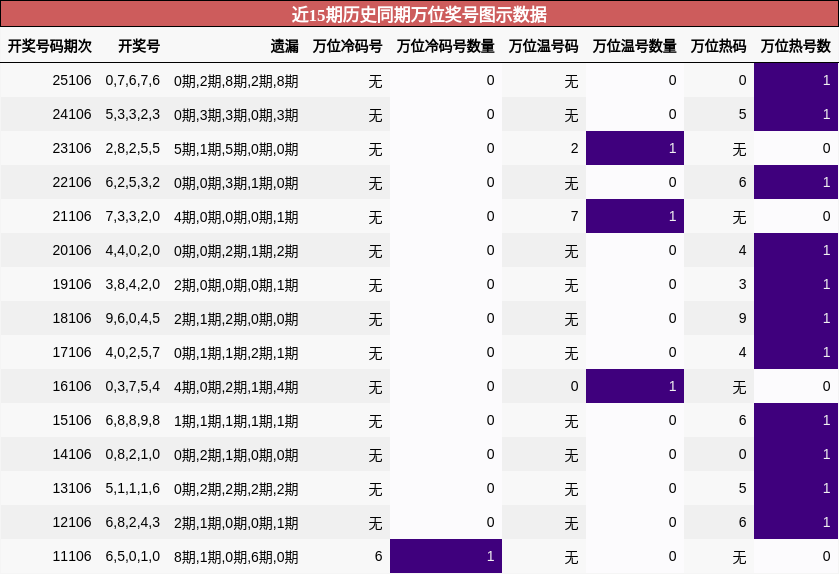Click winning numbers 5,1,1,1,6
The width and height of the screenshot is (839, 574).
click(x=133, y=488)
